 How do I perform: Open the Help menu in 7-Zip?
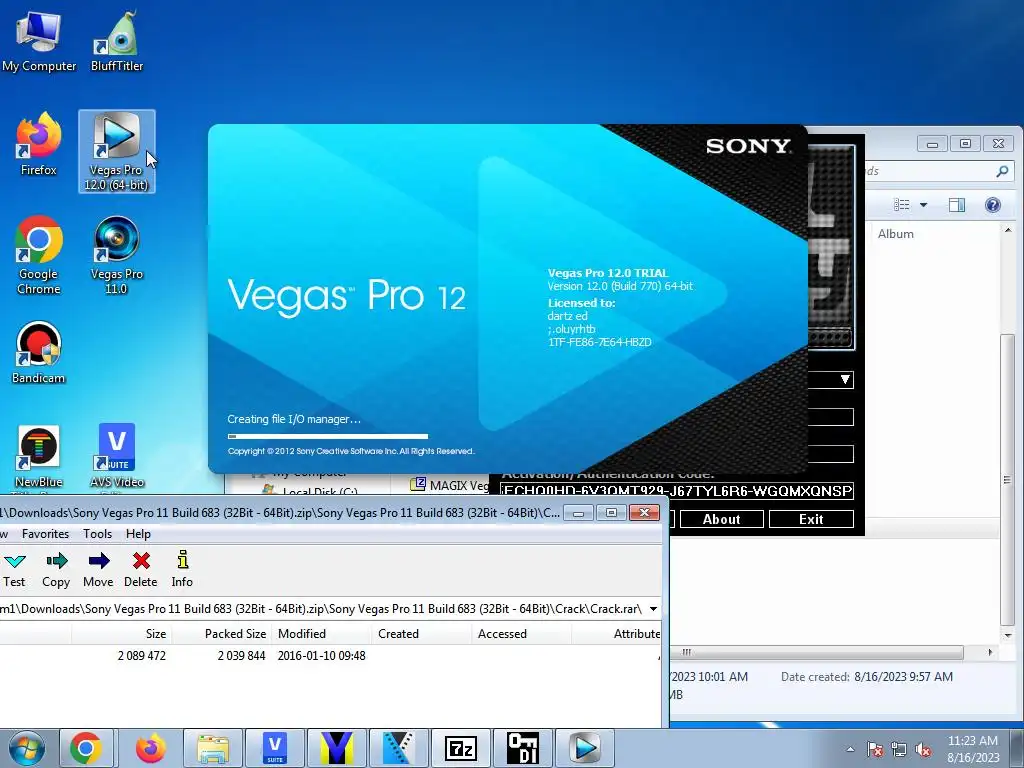pos(138,534)
